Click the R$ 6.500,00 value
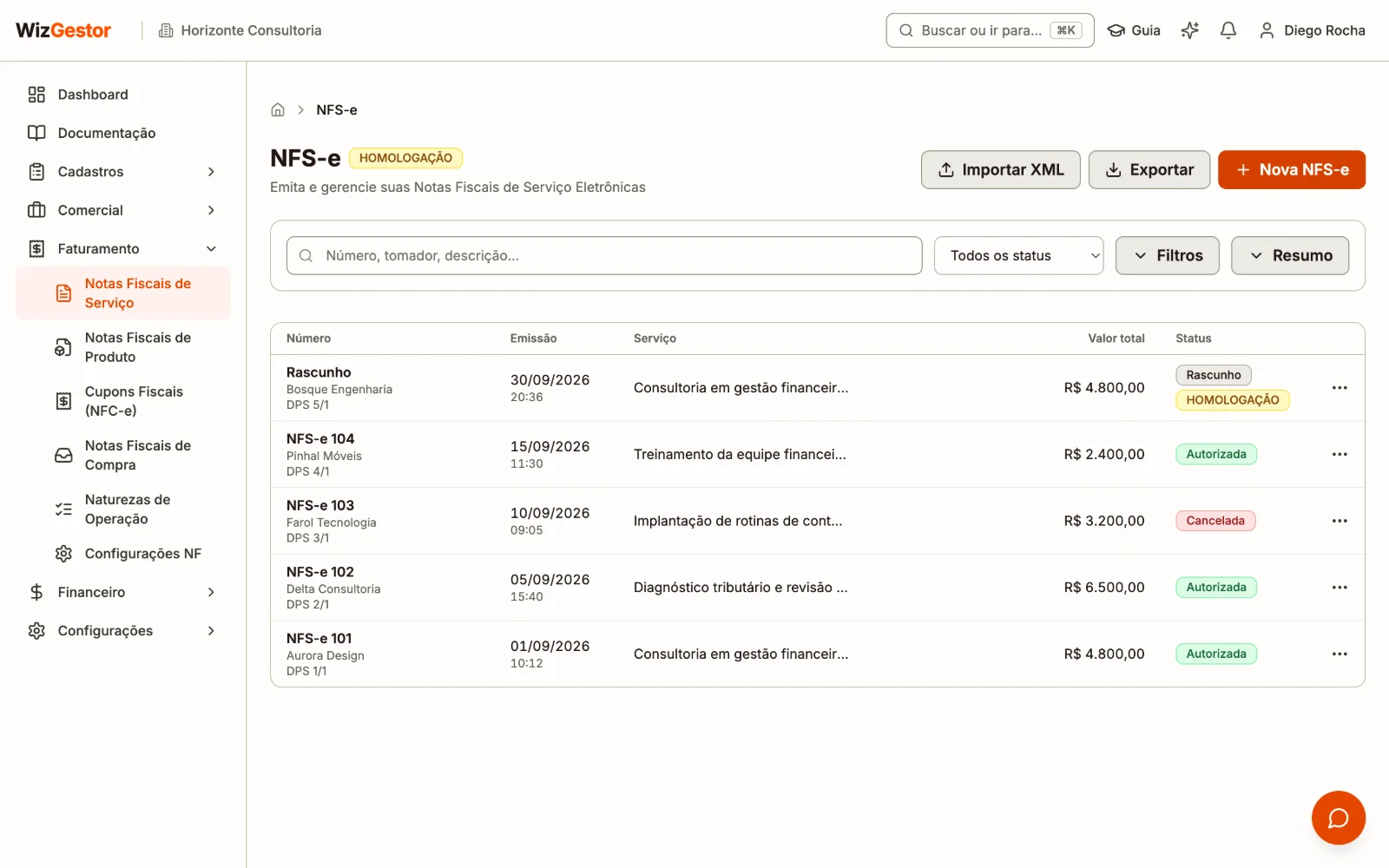The width and height of the screenshot is (1389, 868). coord(1104,588)
